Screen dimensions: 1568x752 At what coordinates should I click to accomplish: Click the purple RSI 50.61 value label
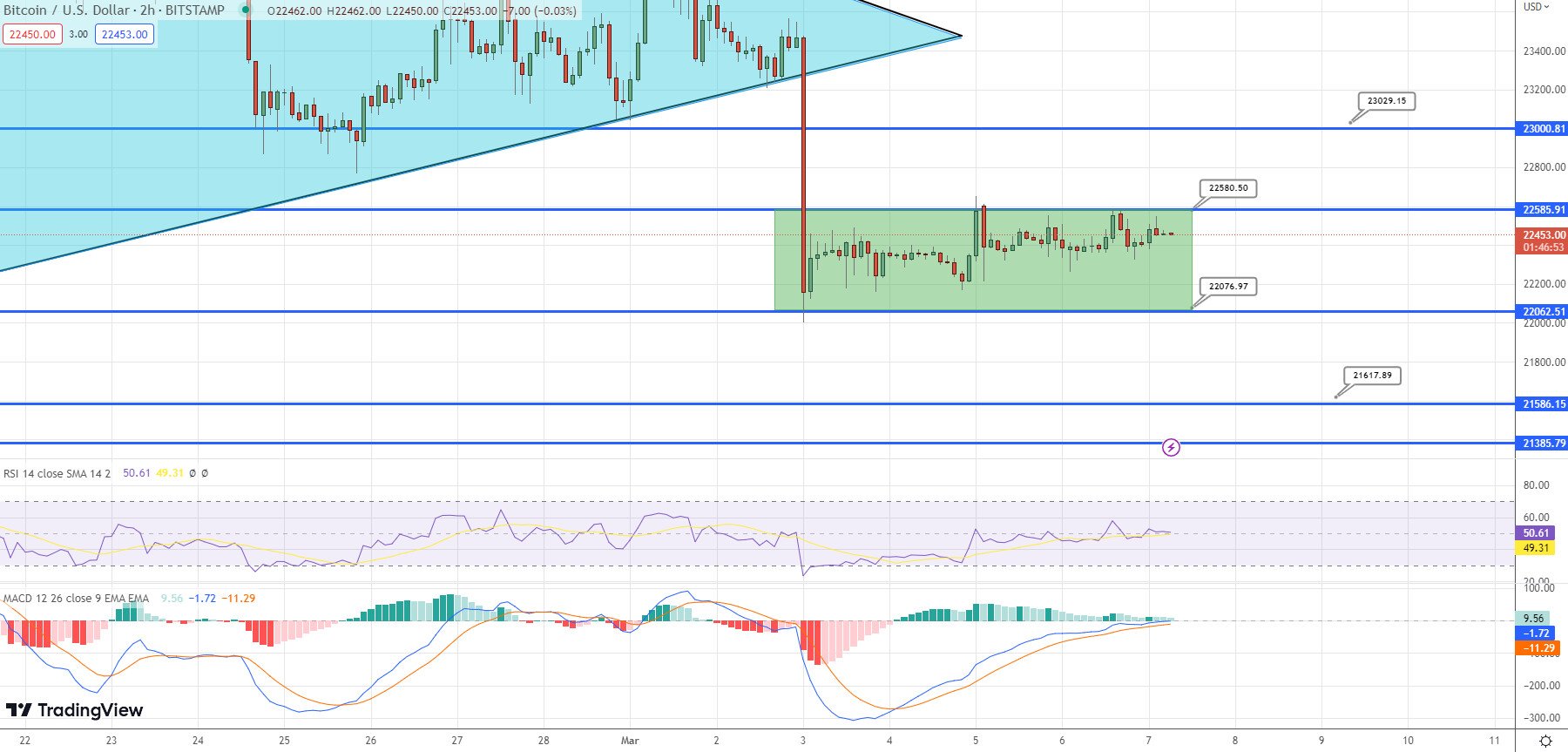1535,533
